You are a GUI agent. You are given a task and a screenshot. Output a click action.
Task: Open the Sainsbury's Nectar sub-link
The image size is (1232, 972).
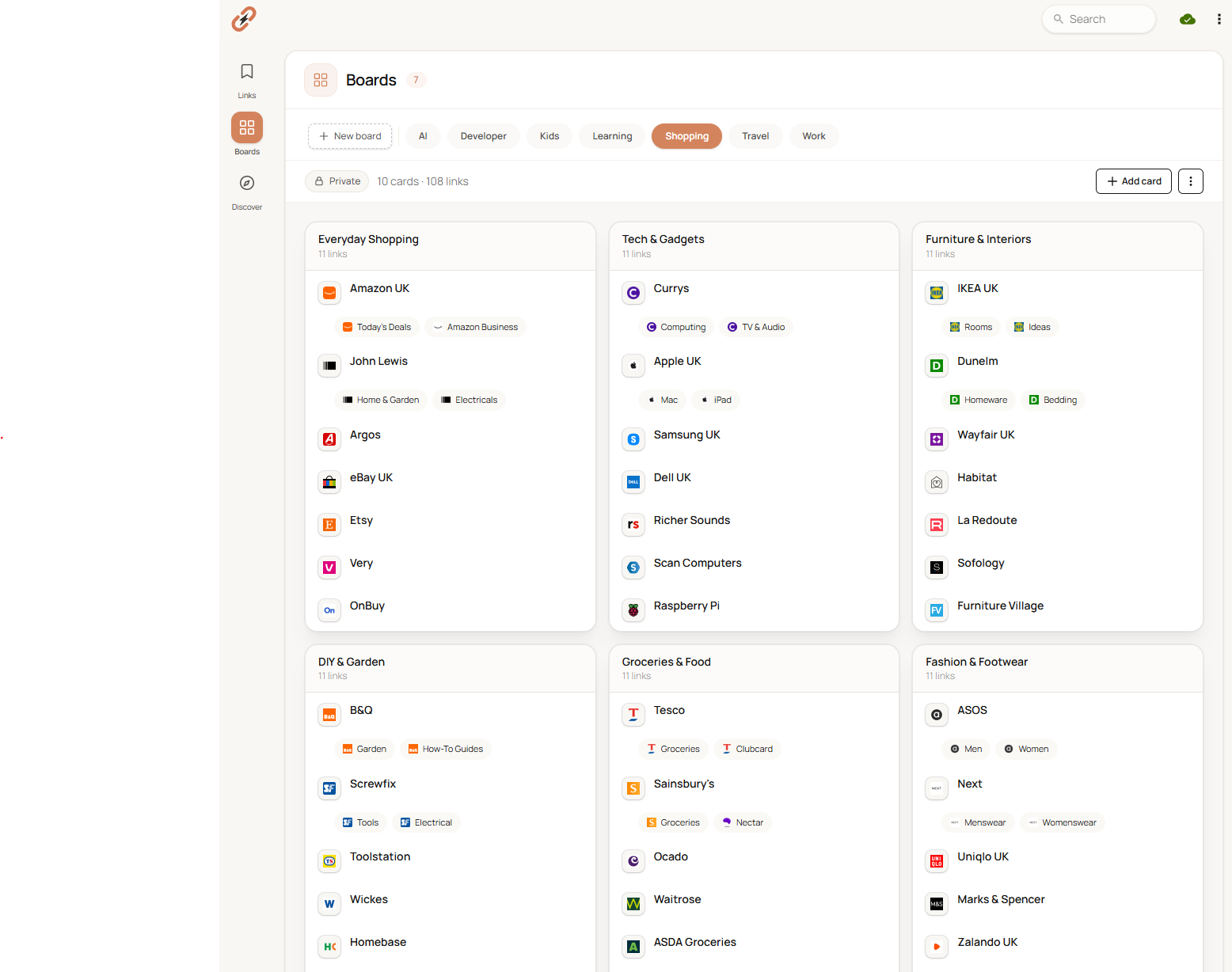pos(743,822)
